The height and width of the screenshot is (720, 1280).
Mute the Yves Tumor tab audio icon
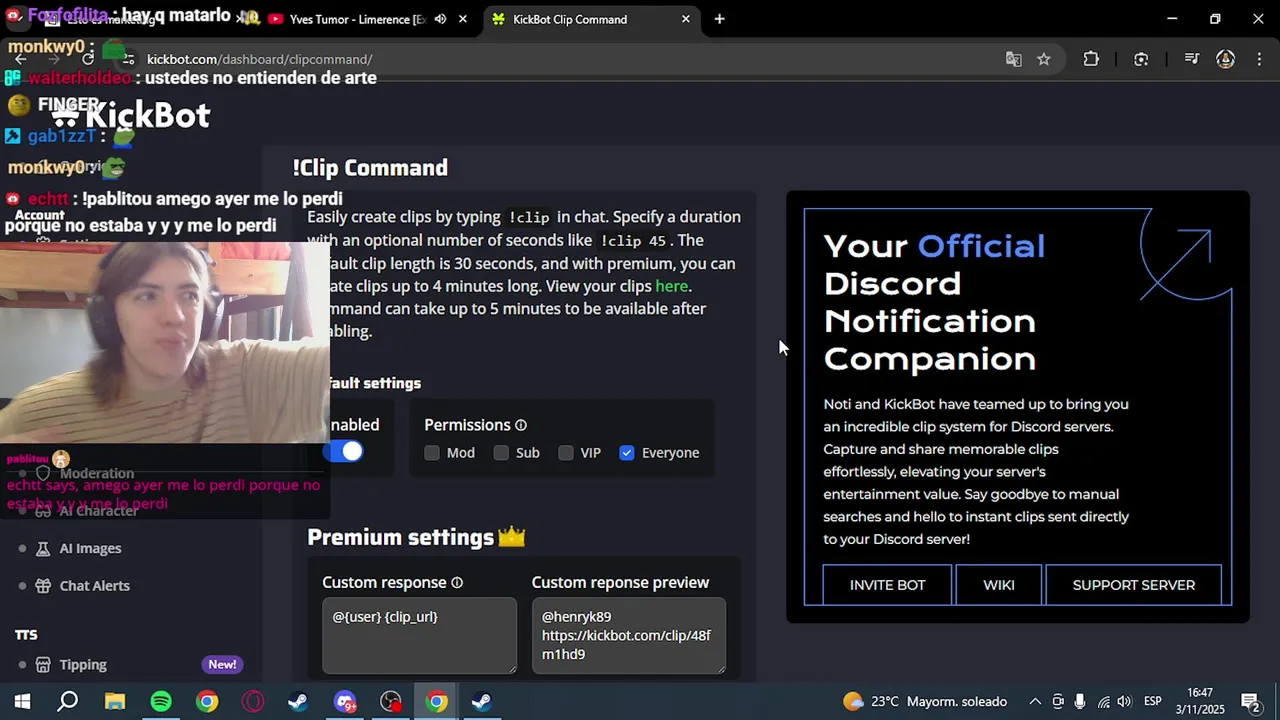click(x=440, y=19)
